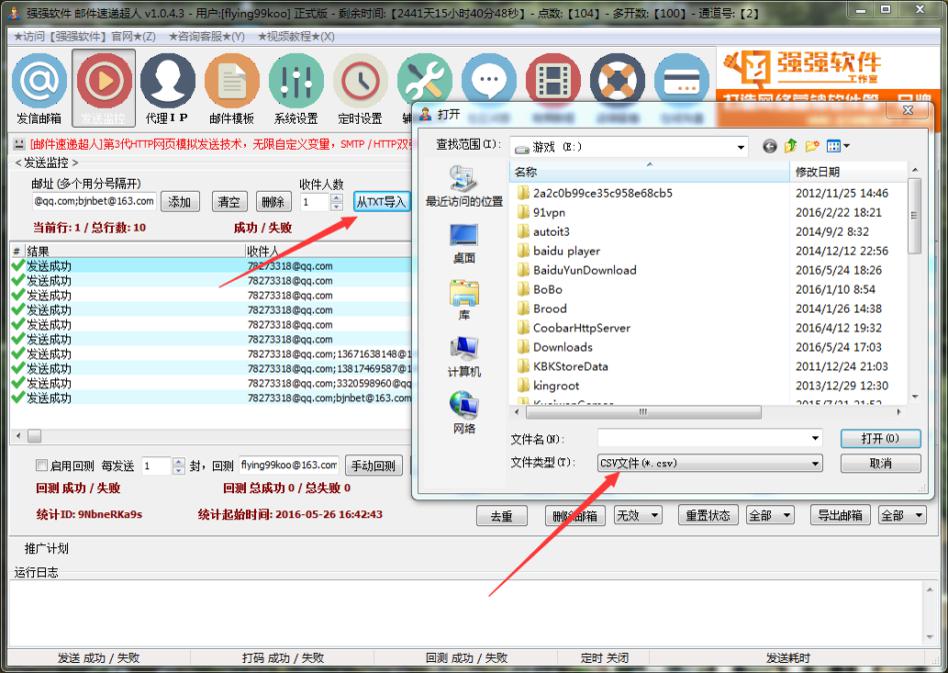Focus the 回测 flying99koo@163.com field

[289, 465]
